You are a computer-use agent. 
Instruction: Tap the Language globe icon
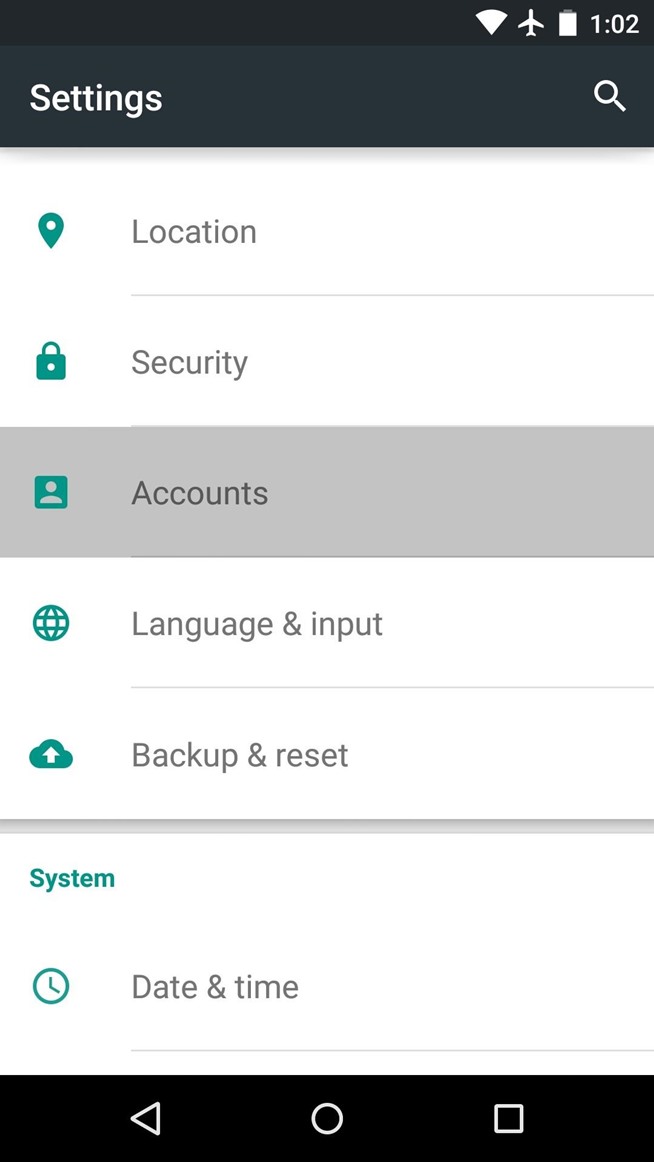pyautogui.click(x=50, y=623)
